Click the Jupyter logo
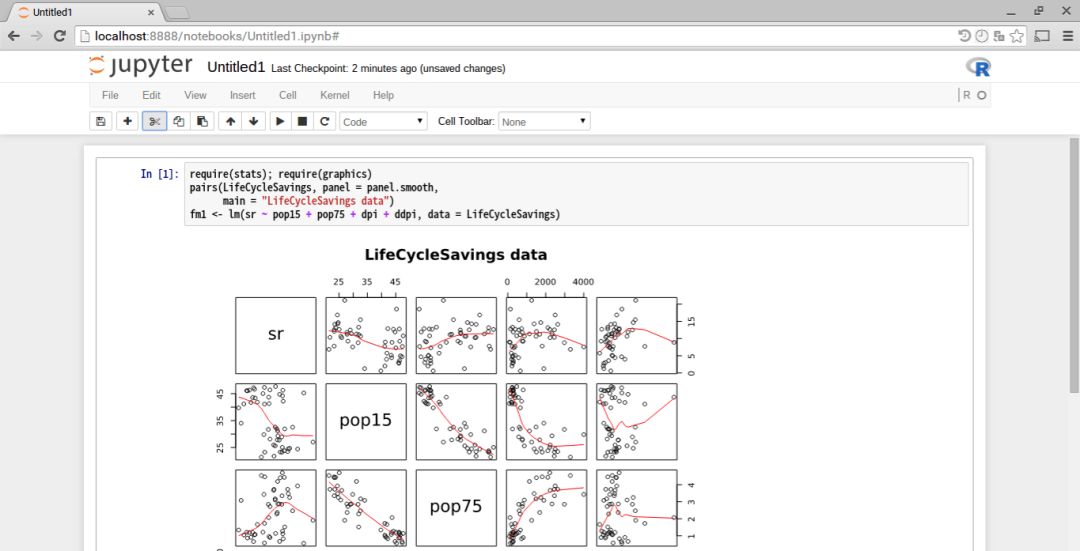 pos(141,66)
